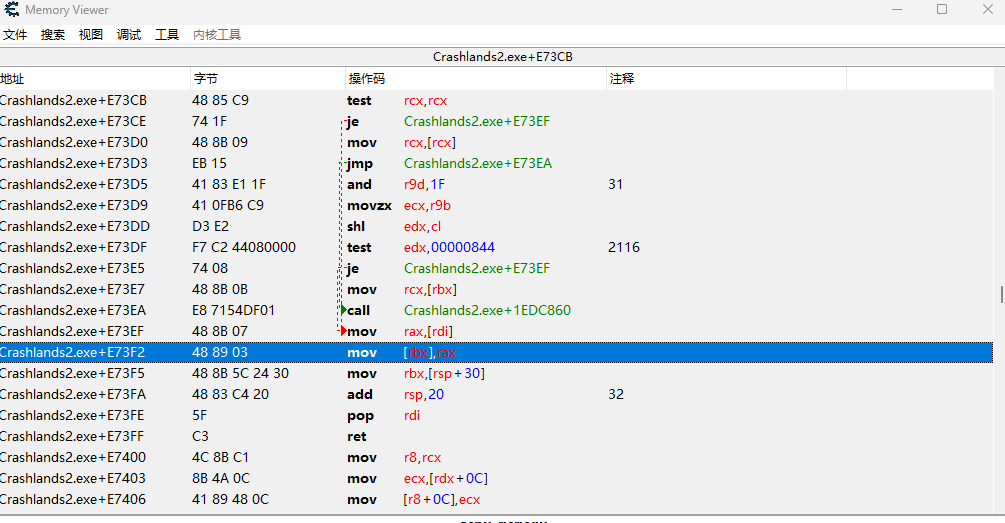Viewport: 1005px width, 523px height.
Task: Select row address Crashlands2.exe+E73D9
Action: pyautogui.click(x=74, y=205)
